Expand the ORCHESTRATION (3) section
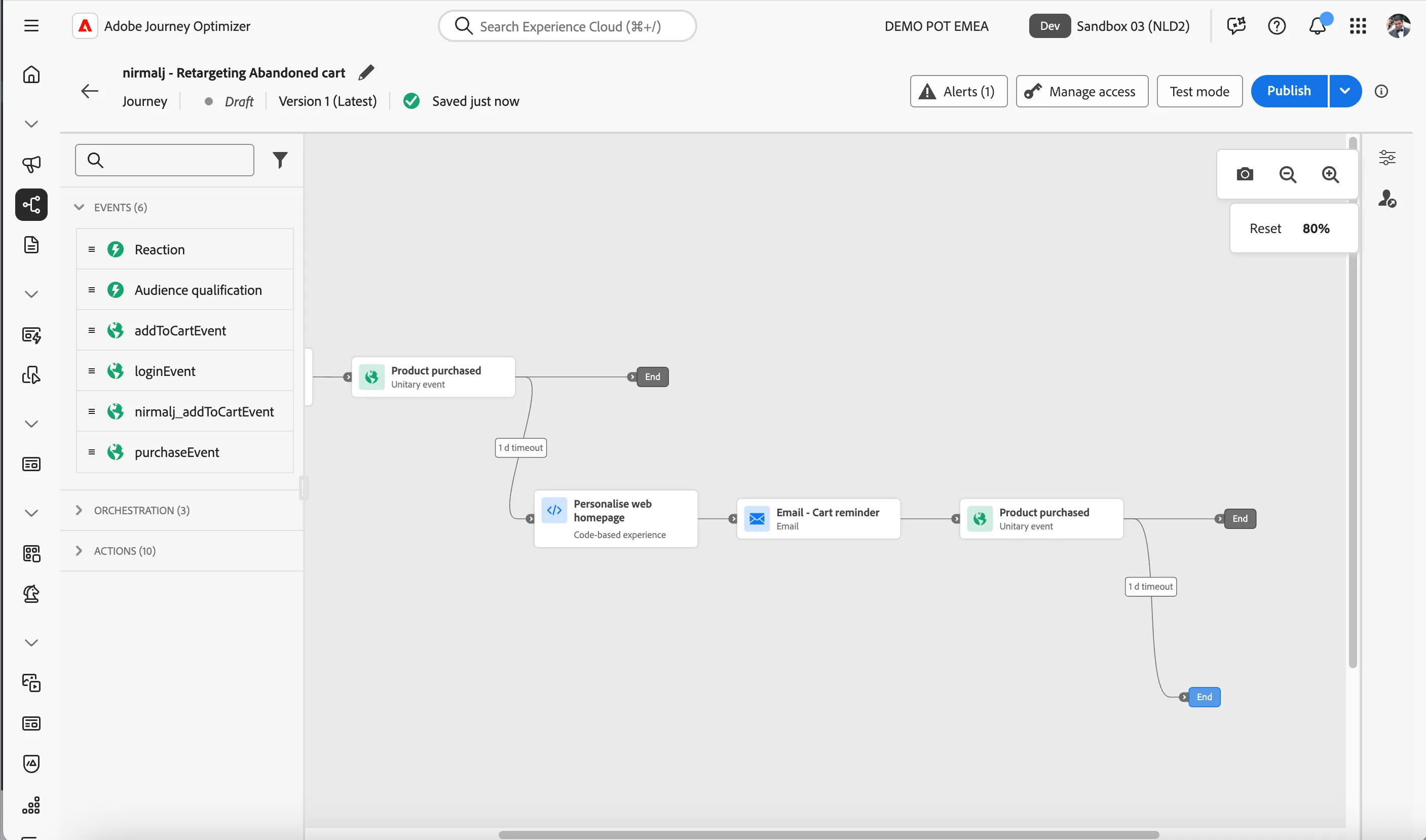The height and width of the screenshot is (840, 1426). [79, 510]
